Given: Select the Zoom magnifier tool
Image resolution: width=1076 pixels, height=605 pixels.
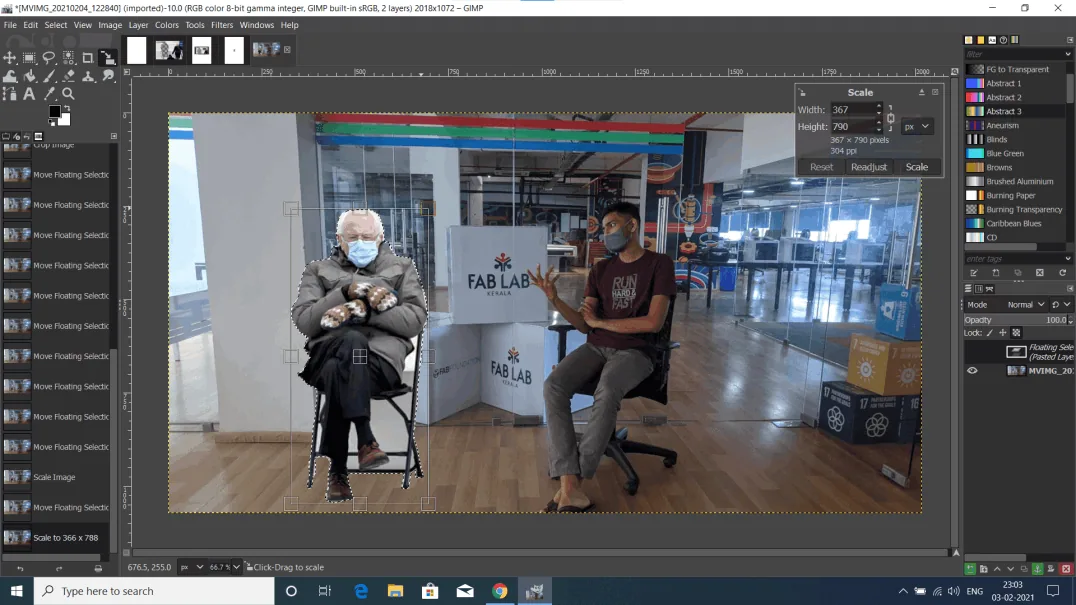Looking at the screenshot, I should (69, 94).
